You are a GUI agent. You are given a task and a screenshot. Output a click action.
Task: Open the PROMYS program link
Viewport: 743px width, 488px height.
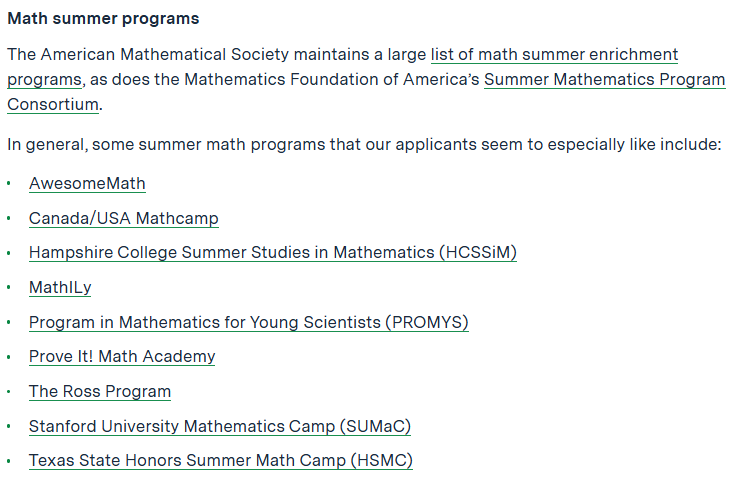click(x=248, y=322)
